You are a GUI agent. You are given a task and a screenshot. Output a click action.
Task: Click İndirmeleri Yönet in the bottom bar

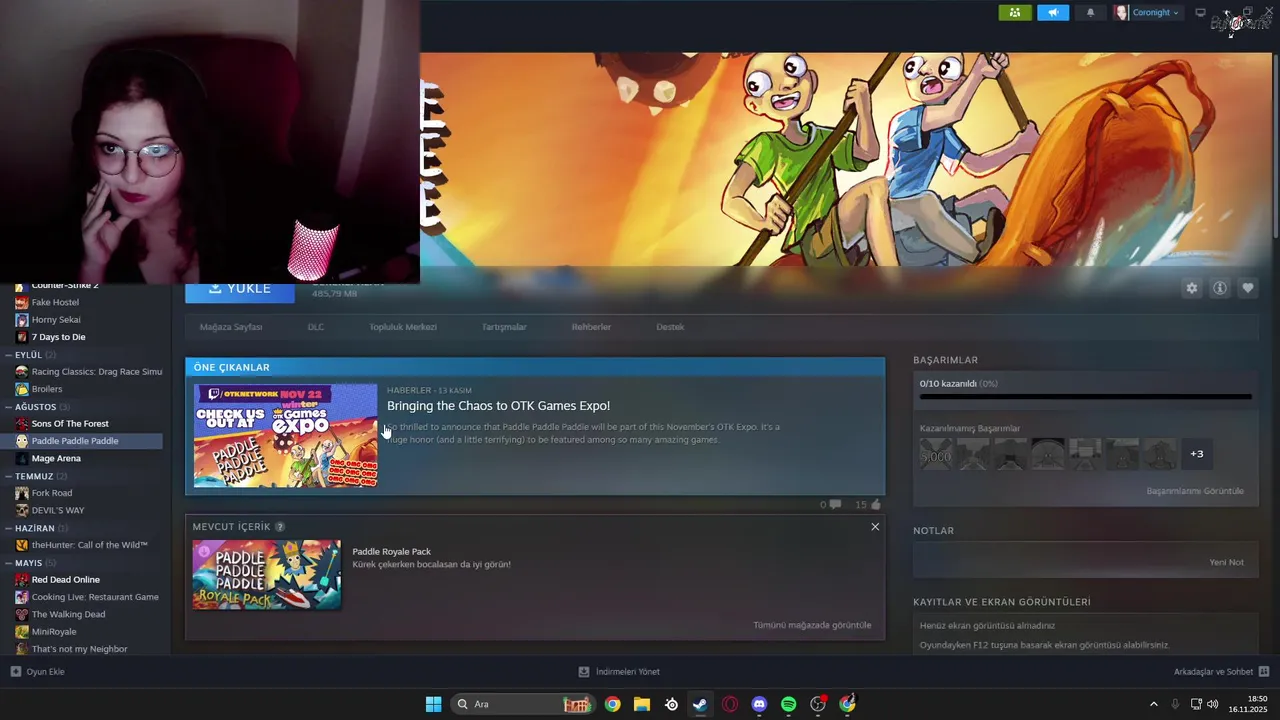(x=619, y=672)
